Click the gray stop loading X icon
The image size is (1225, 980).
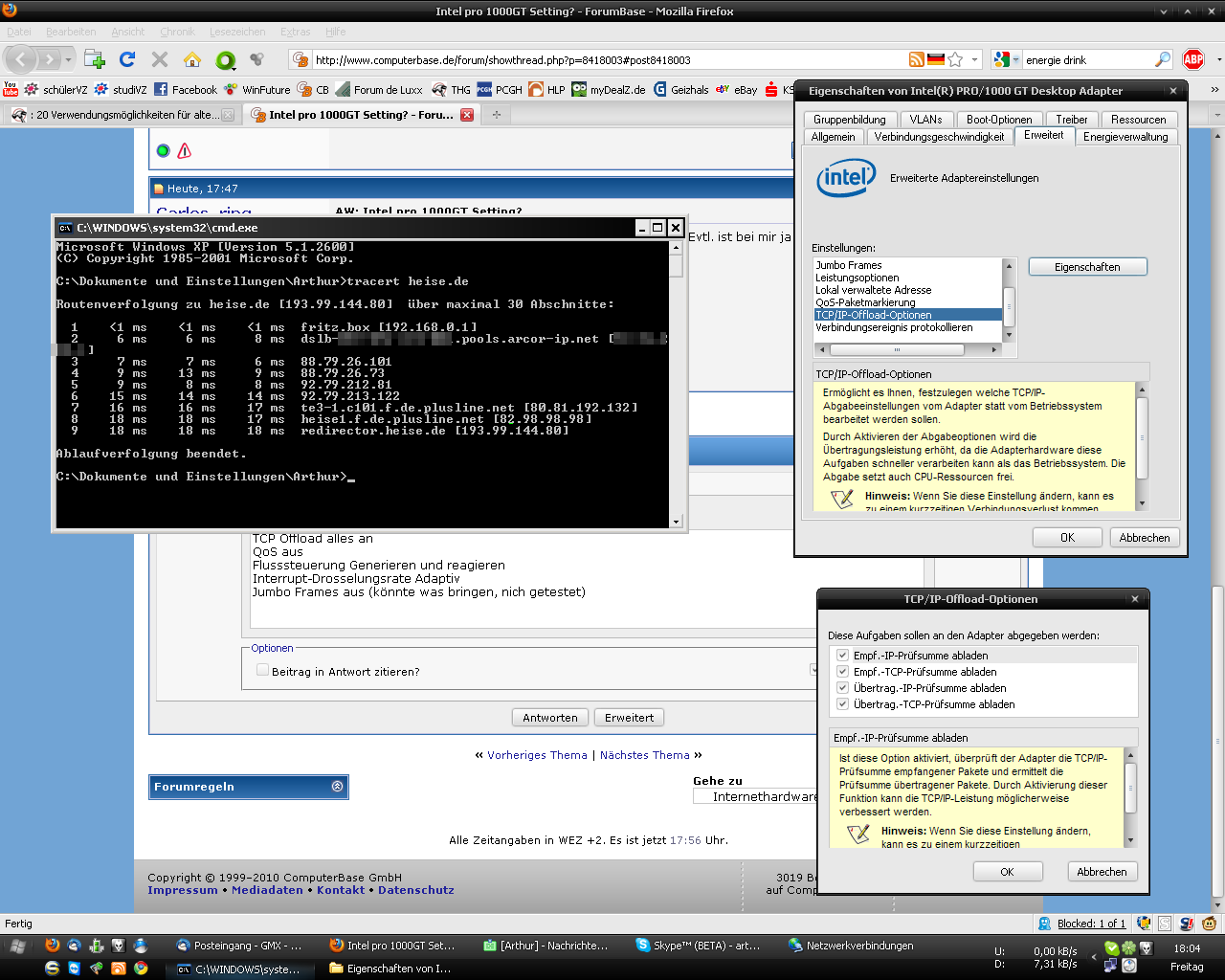coord(160,59)
